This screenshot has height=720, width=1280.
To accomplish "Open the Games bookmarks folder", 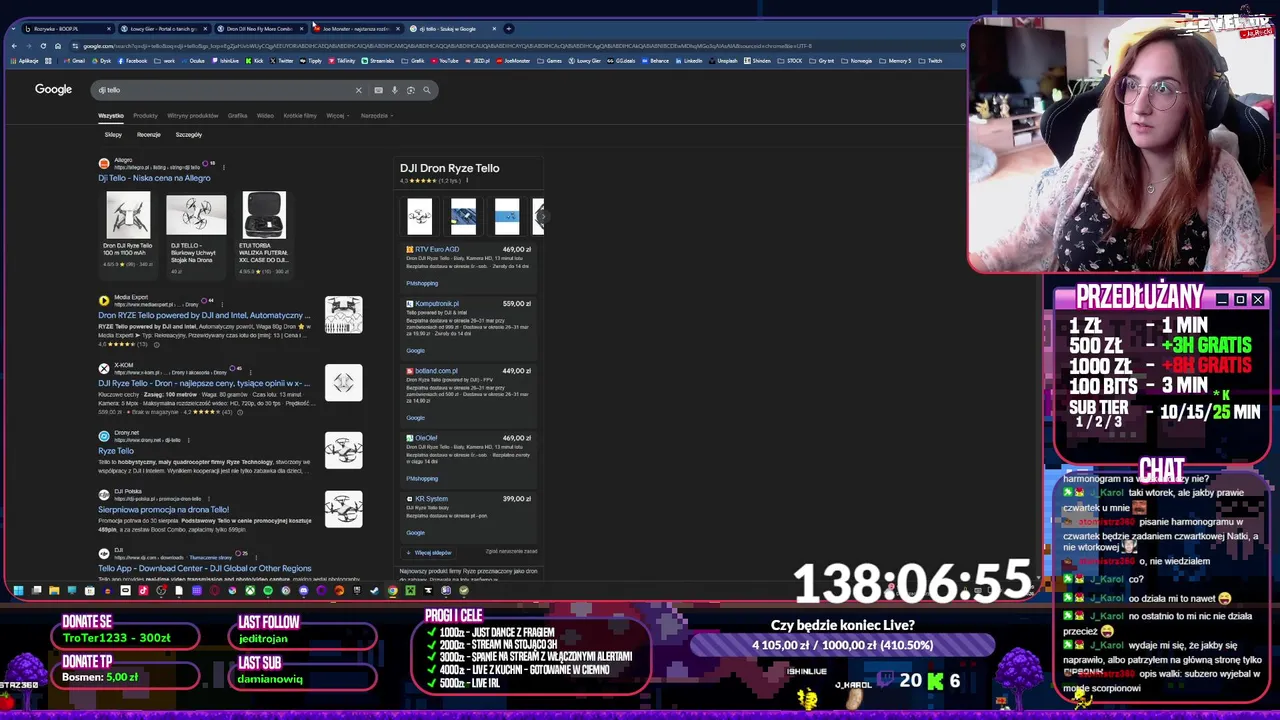I will click(550, 61).
